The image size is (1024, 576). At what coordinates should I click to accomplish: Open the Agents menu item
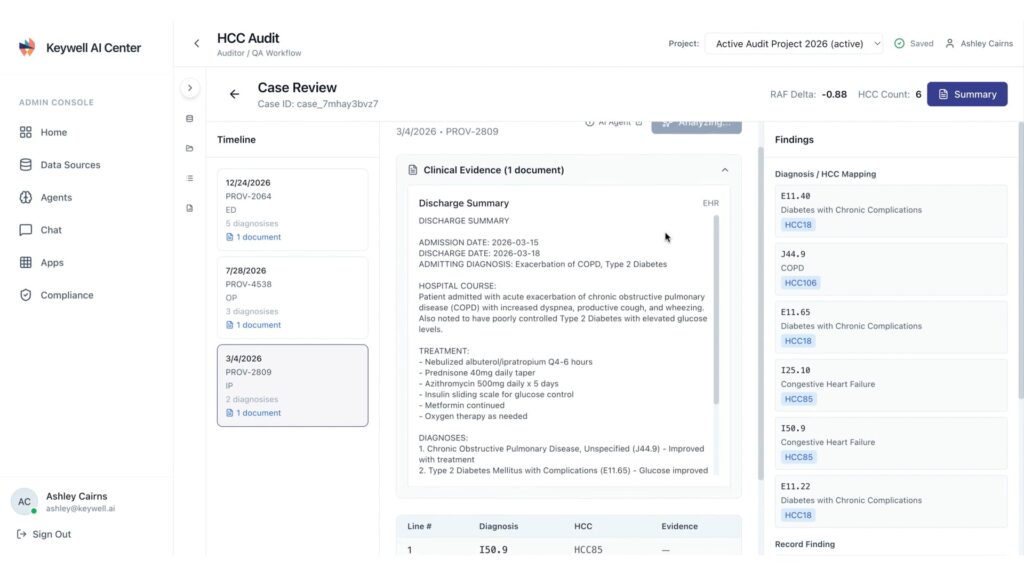tap(56, 198)
